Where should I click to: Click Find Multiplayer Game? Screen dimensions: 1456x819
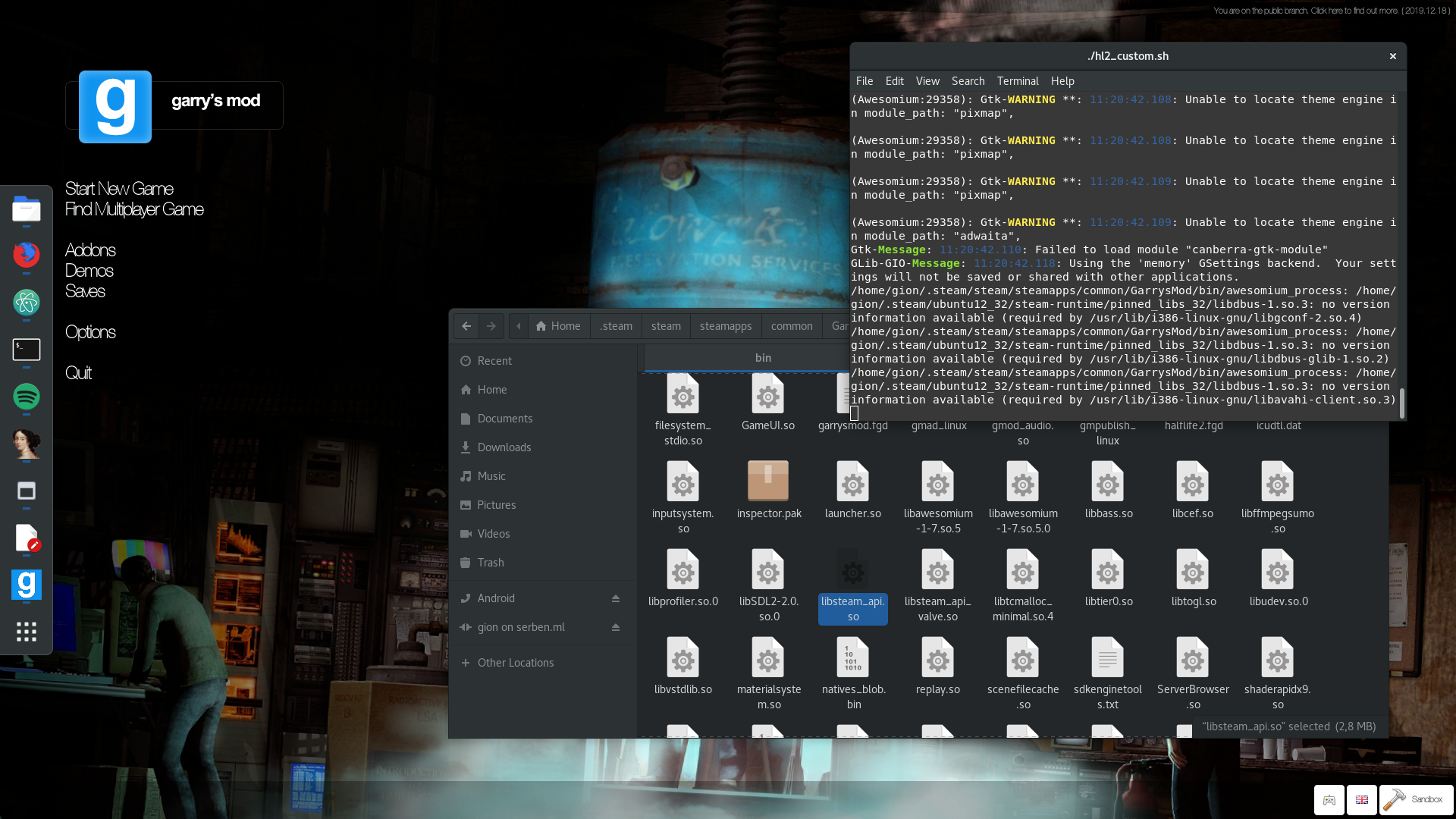click(x=134, y=209)
